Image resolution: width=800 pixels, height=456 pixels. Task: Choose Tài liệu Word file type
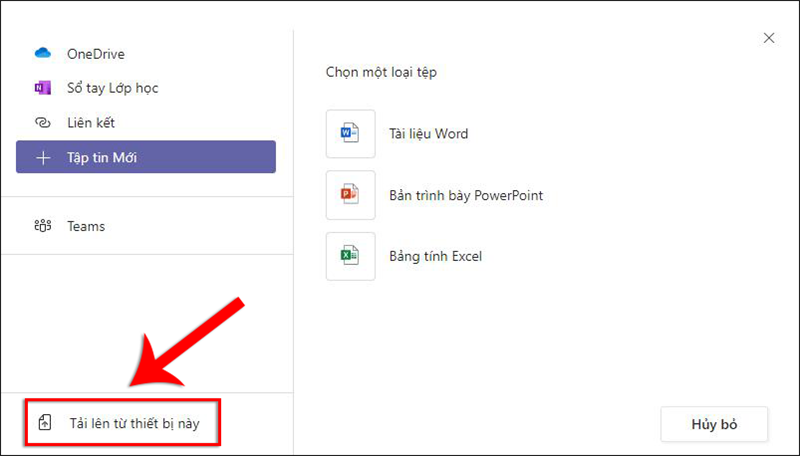(x=428, y=134)
